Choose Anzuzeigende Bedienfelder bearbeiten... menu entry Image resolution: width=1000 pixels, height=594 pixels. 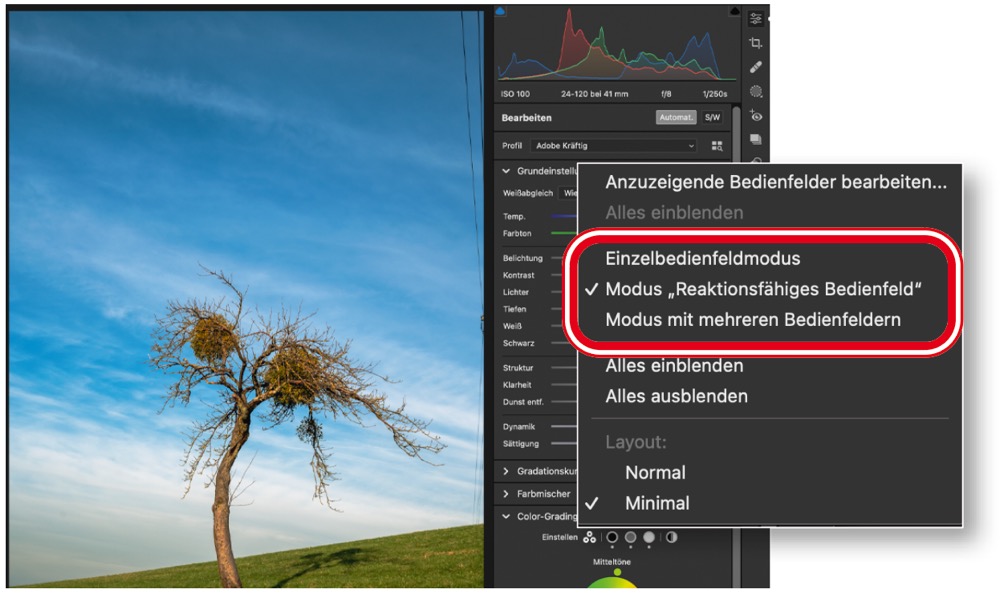[x=776, y=182]
